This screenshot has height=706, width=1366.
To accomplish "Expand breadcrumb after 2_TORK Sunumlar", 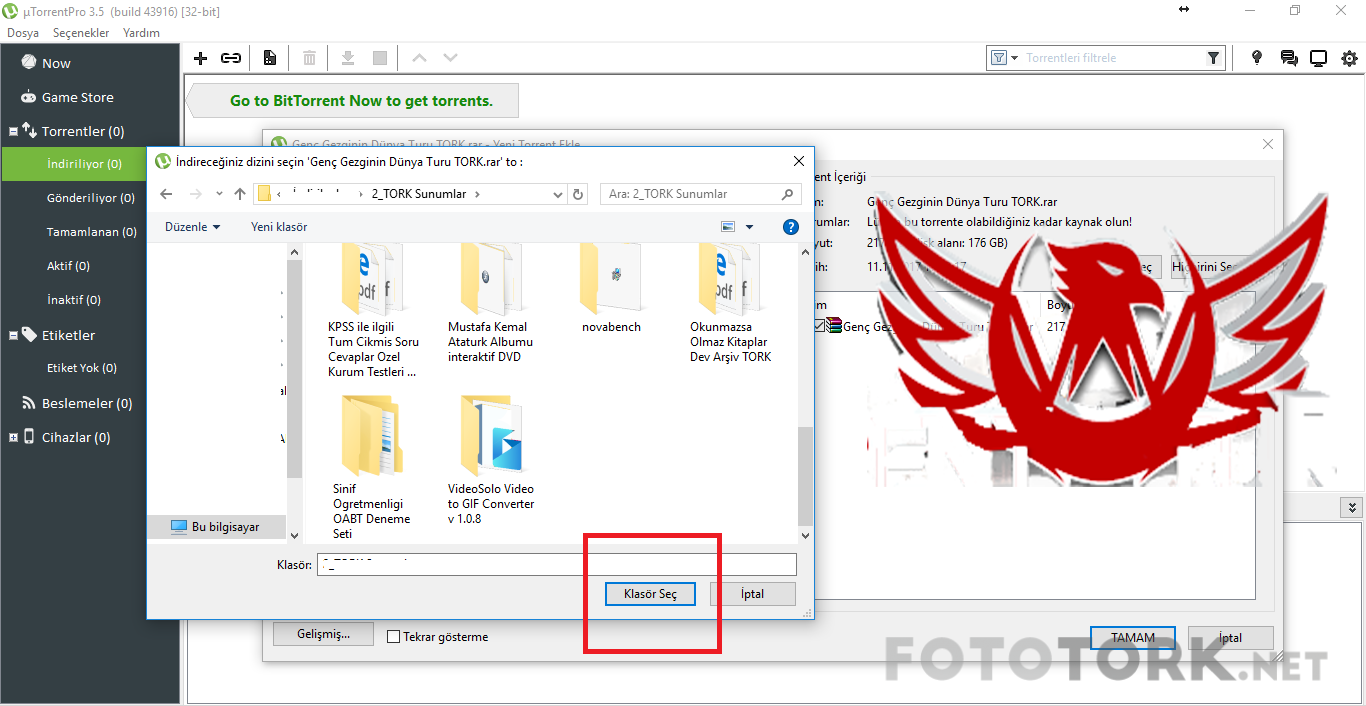I will (477, 194).
